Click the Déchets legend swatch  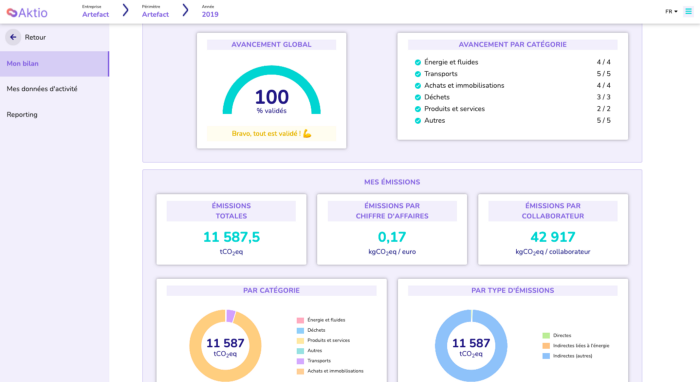pos(300,331)
